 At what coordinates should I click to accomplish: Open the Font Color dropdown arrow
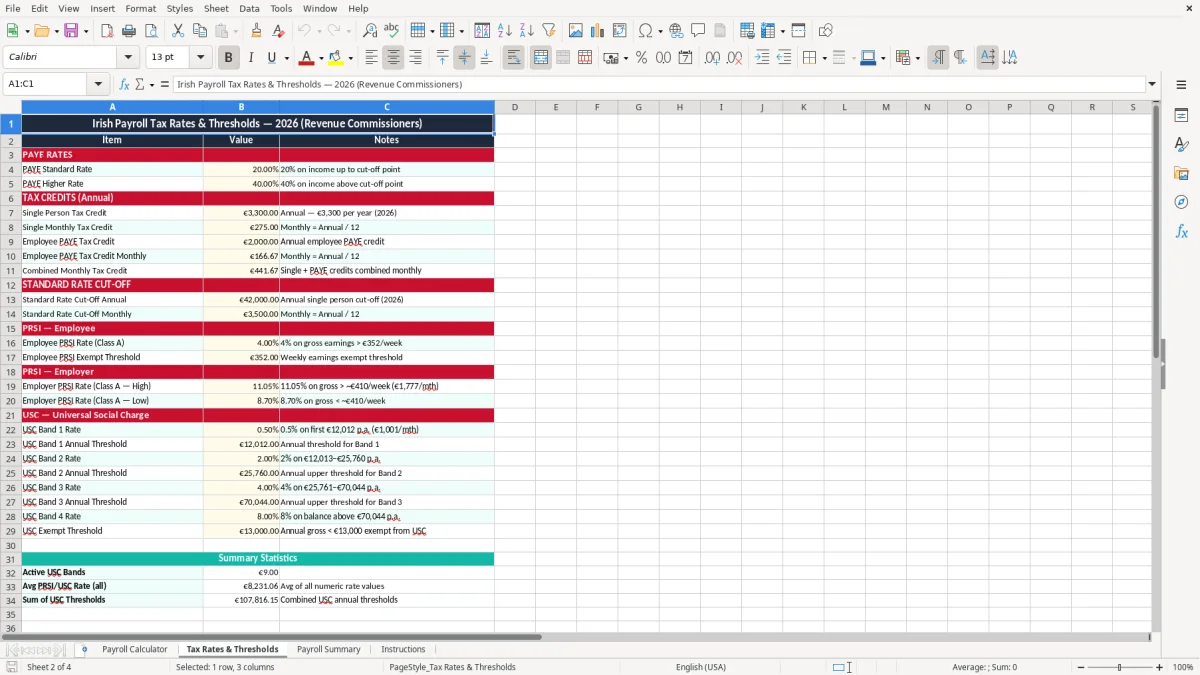click(x=320, y=58)
